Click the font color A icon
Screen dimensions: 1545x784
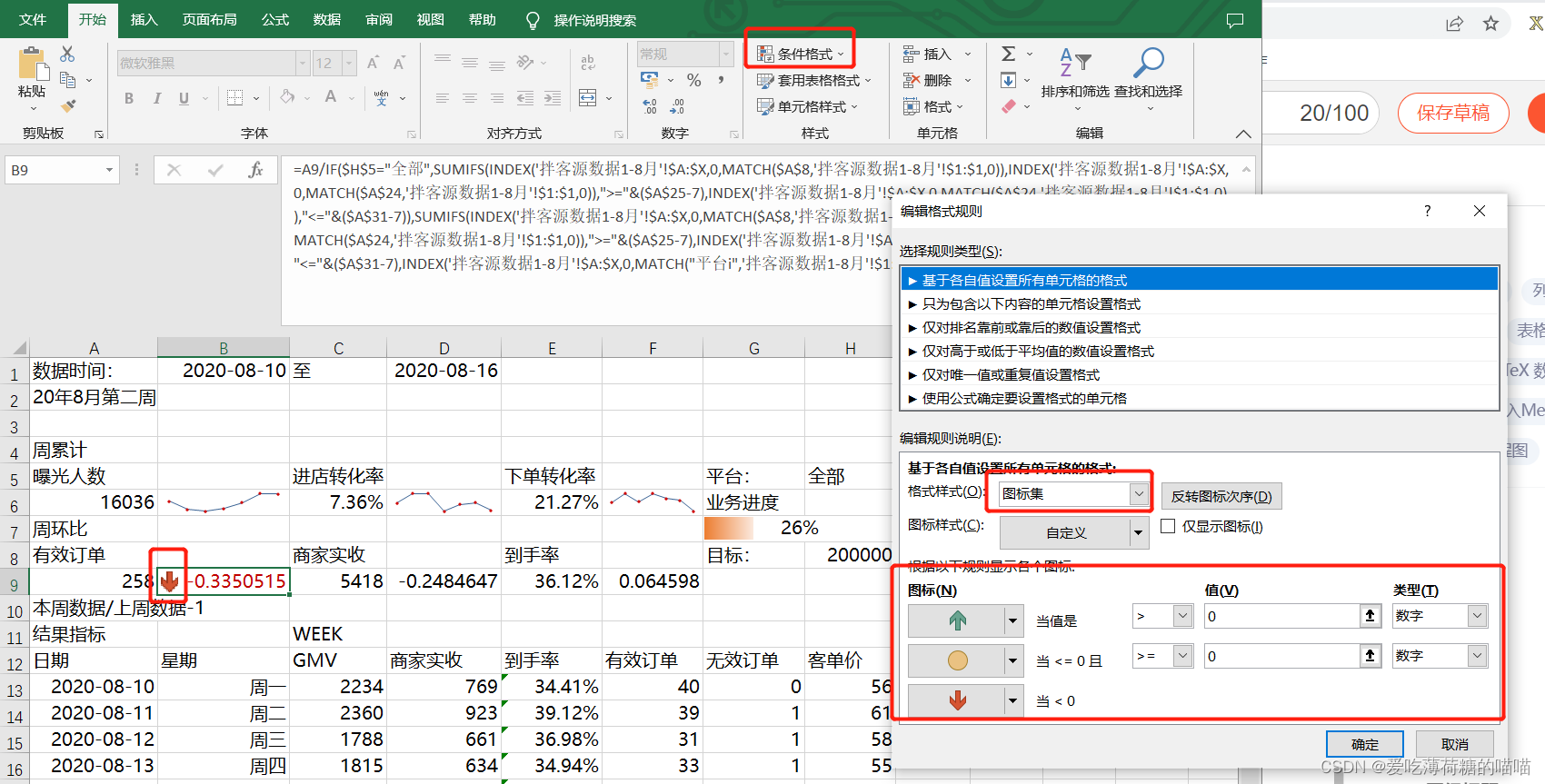click(331, 97)
